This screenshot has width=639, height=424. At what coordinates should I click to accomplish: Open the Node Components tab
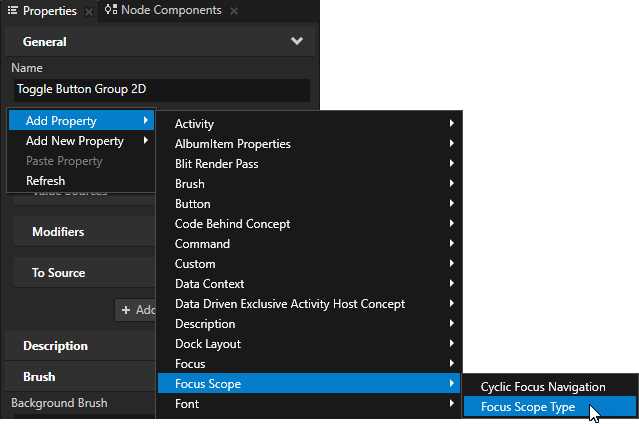tap(171, 10)
